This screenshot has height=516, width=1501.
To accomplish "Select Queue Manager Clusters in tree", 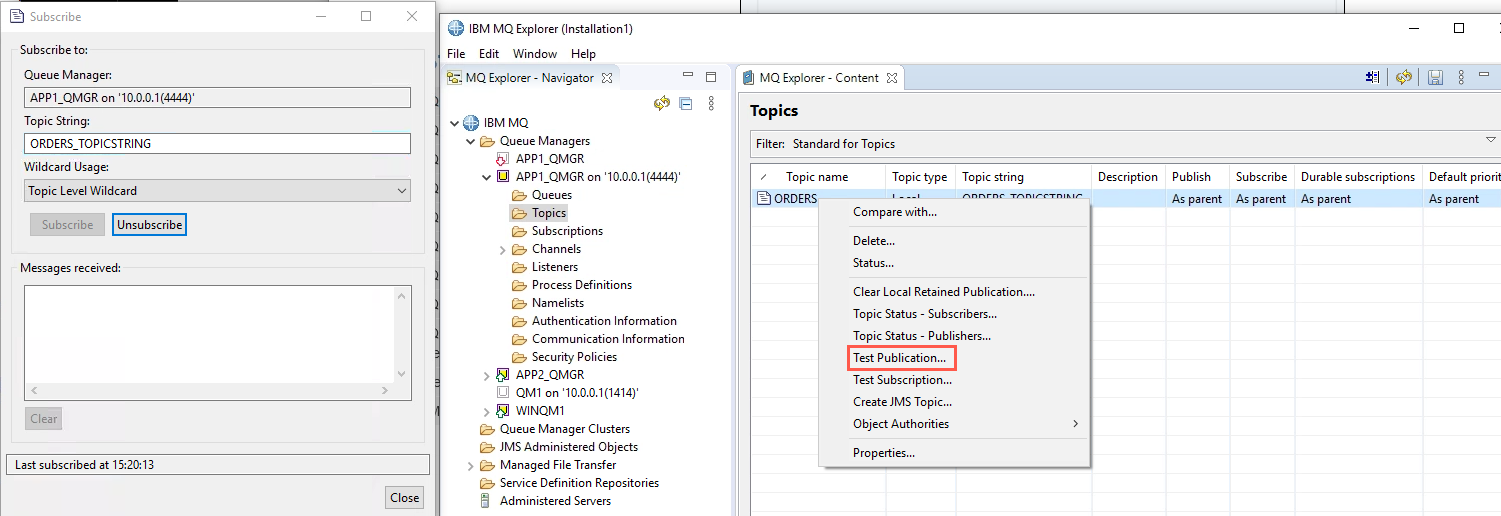I will point(565,429).
